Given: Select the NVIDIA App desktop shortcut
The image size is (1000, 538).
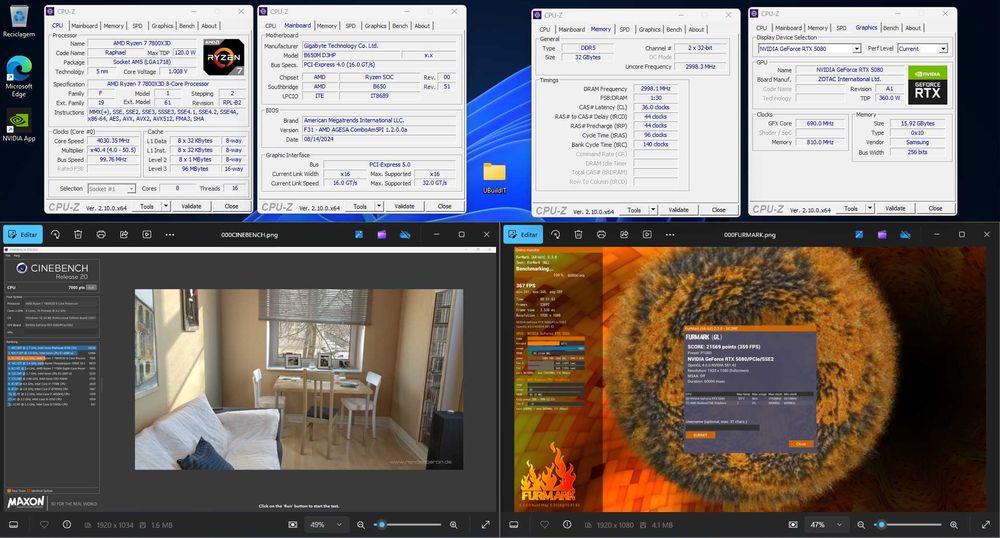Looking at the screenshot, I should tap(18, 126).
